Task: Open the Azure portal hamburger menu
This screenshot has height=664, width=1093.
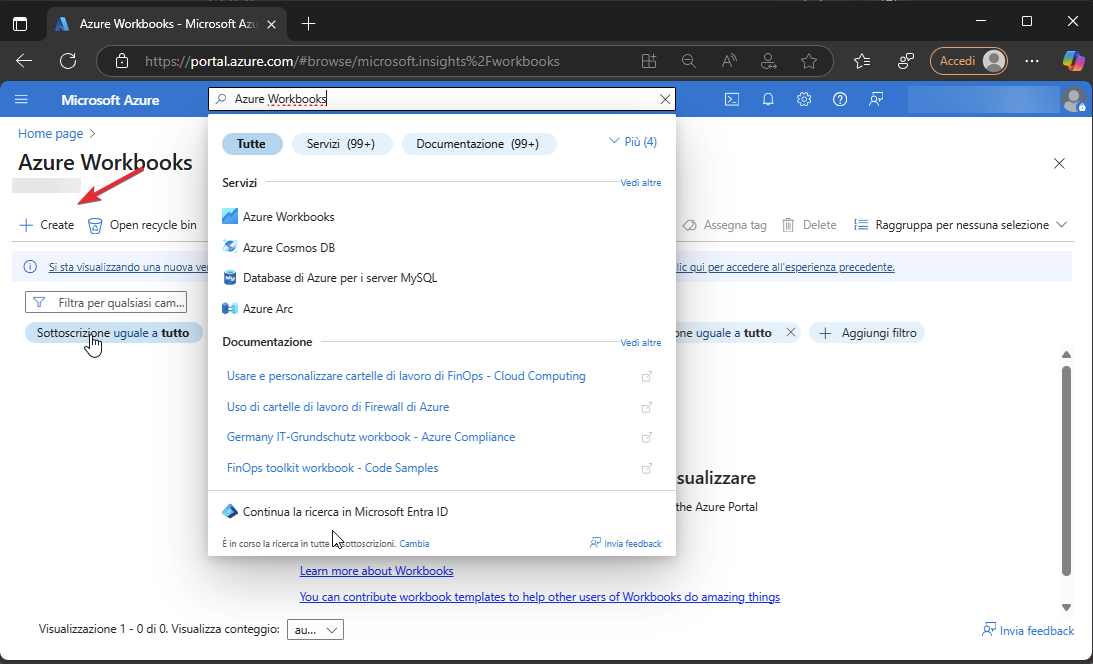Action: pos(22,99)
